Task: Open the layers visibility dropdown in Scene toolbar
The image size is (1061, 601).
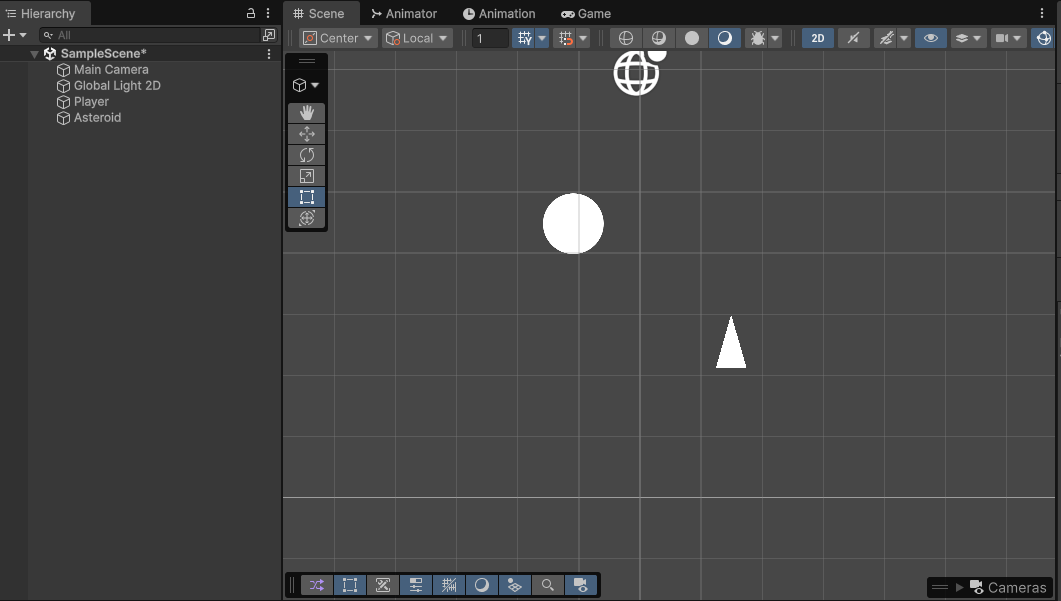Action: pos(968,38)
